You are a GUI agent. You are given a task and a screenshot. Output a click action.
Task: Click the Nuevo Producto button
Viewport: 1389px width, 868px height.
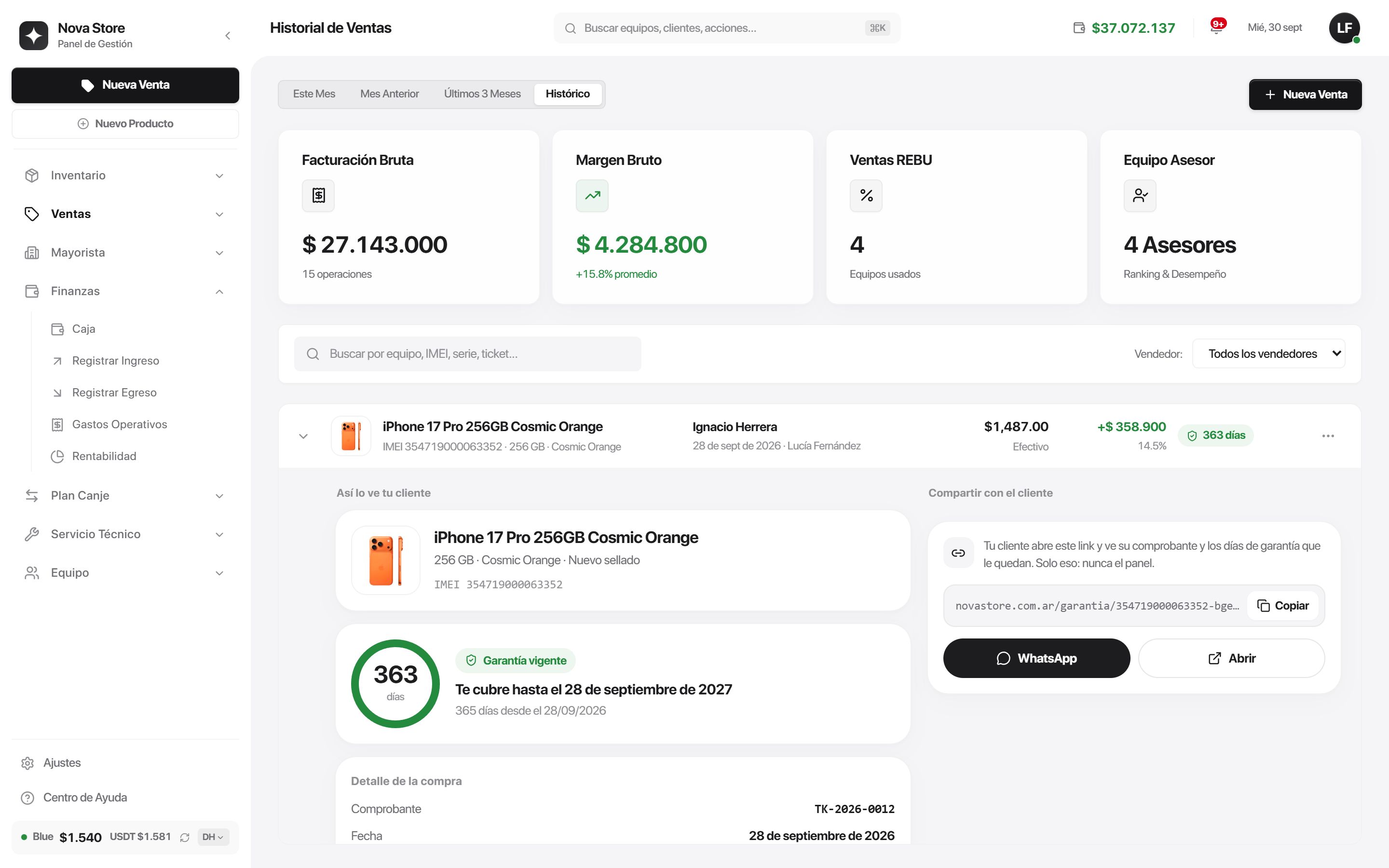pyautogui.click(x=125, y=124)
